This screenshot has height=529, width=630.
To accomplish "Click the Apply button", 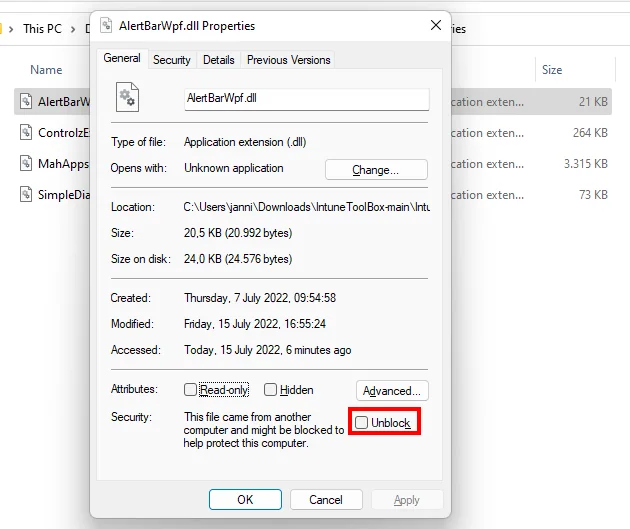I will pos(407,499).
